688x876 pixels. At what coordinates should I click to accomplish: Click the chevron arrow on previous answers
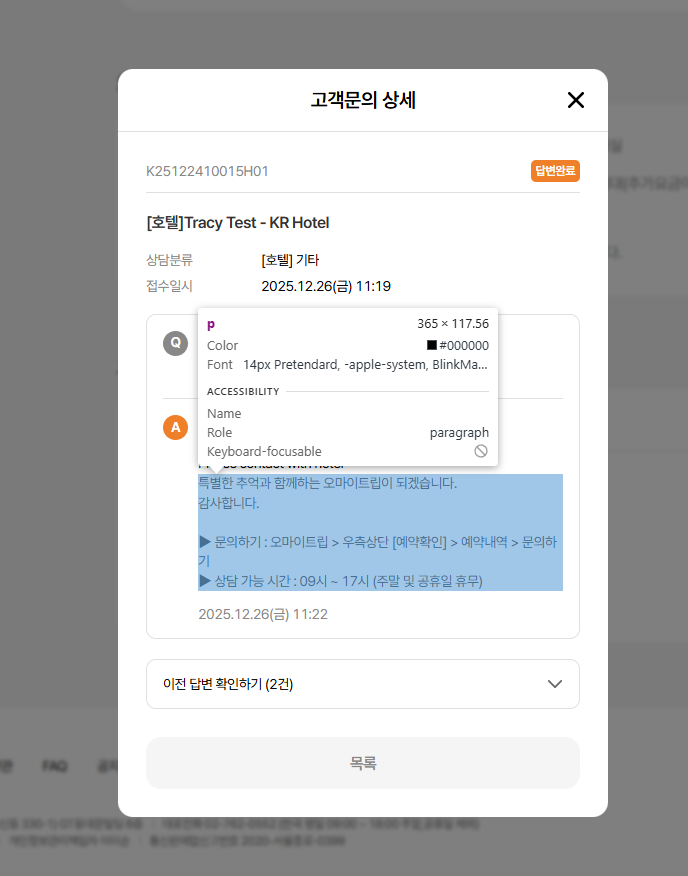pyautogui.click(x=554, y=684)
